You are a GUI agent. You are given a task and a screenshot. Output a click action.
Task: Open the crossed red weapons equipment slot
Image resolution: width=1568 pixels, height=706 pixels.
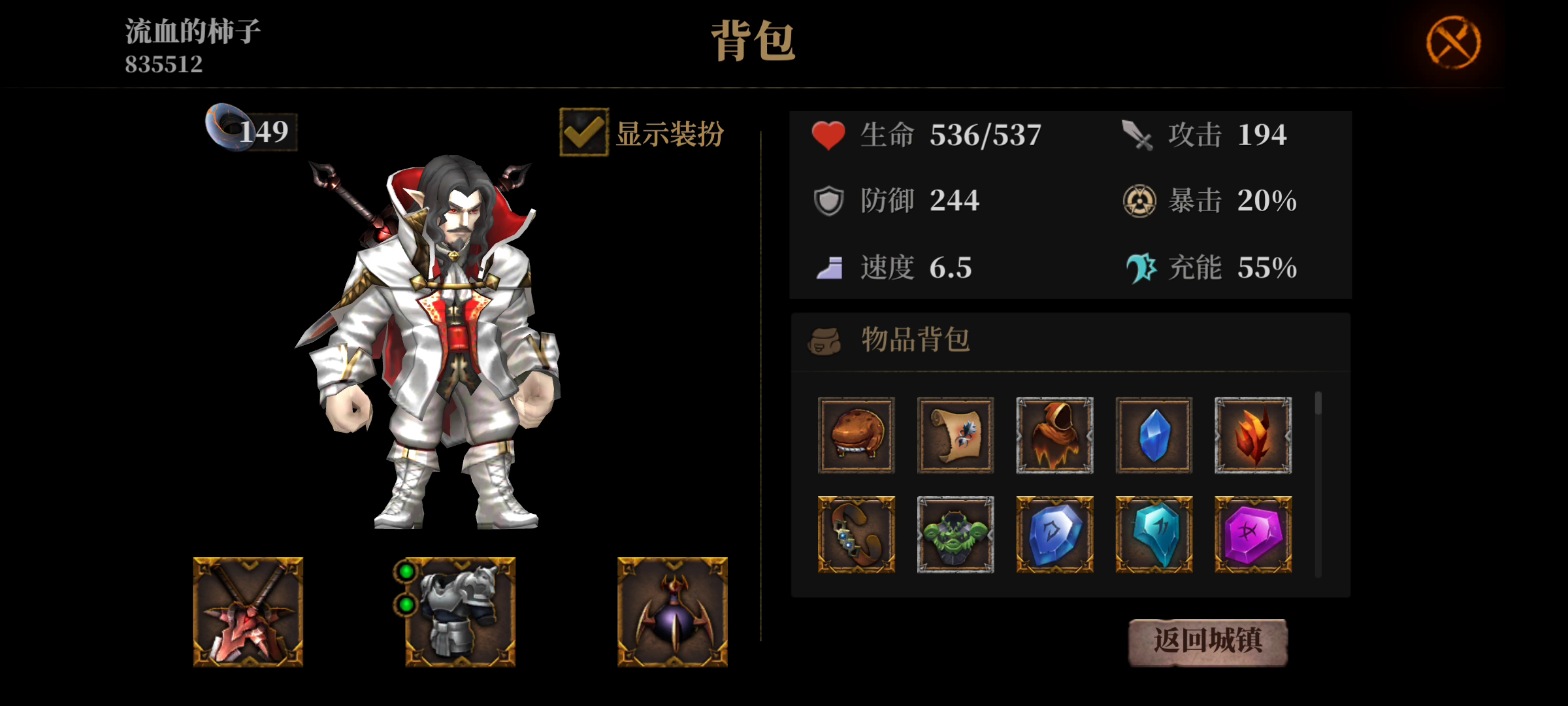tap(248, 612)
